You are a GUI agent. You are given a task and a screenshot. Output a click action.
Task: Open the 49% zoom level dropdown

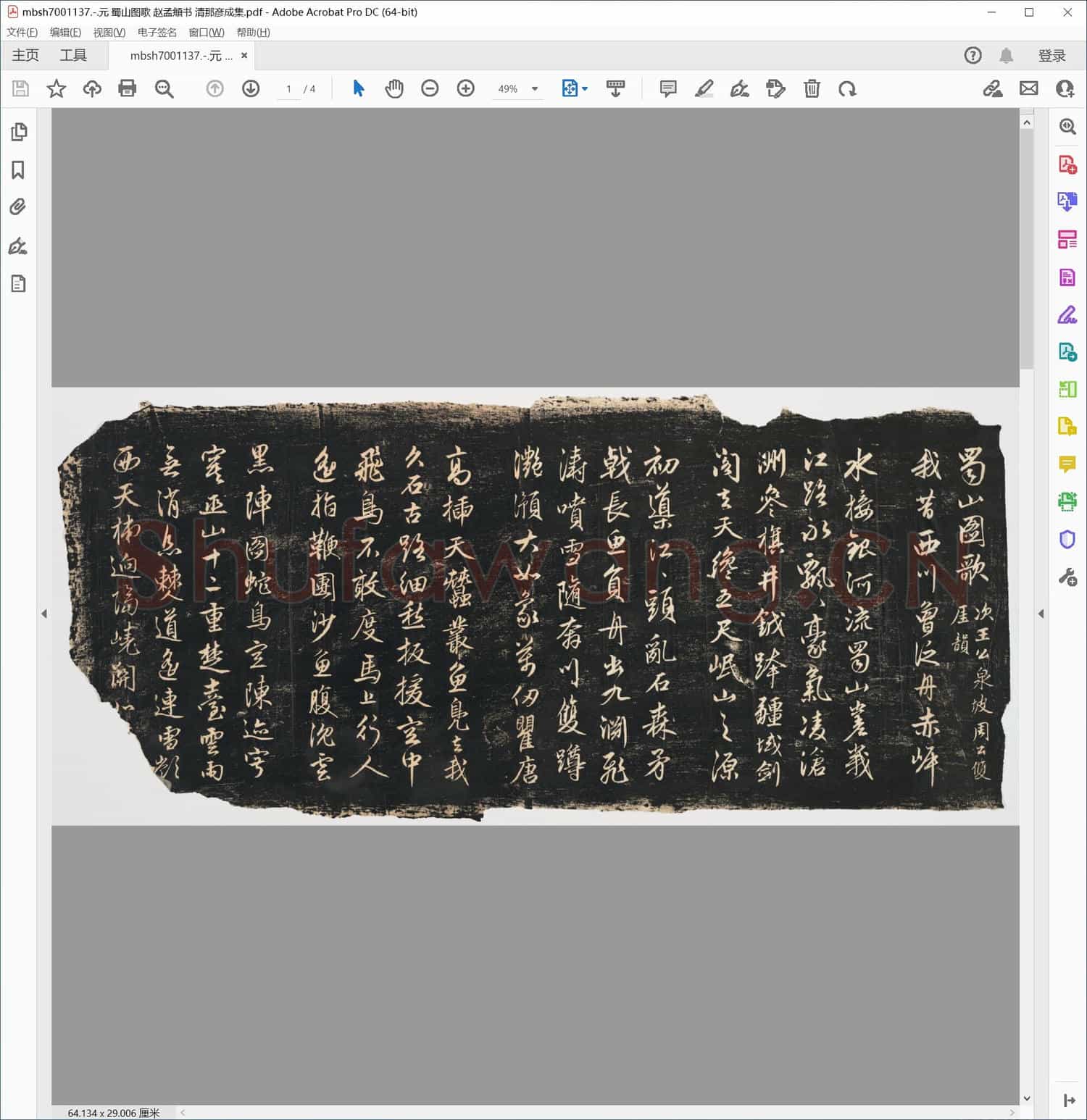coord(535,89)
